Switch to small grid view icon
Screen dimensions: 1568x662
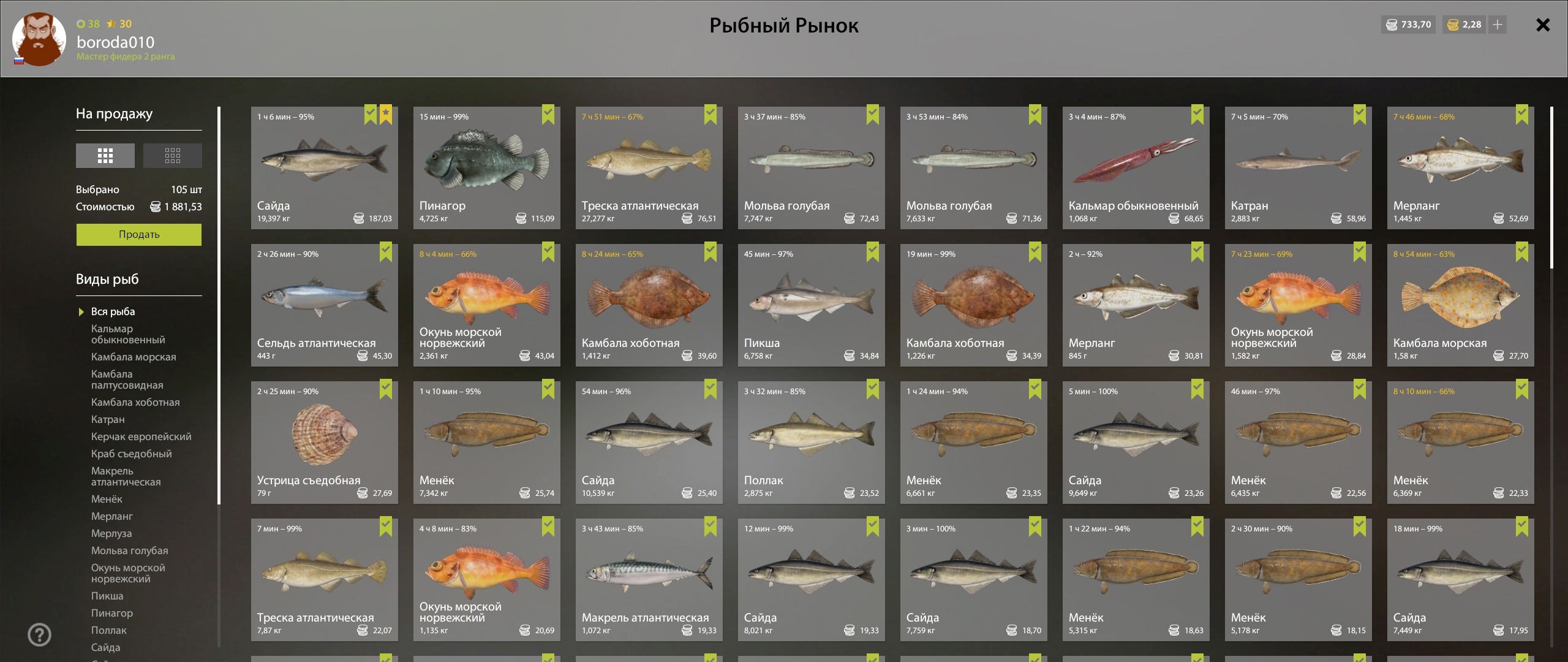(172, 156)
